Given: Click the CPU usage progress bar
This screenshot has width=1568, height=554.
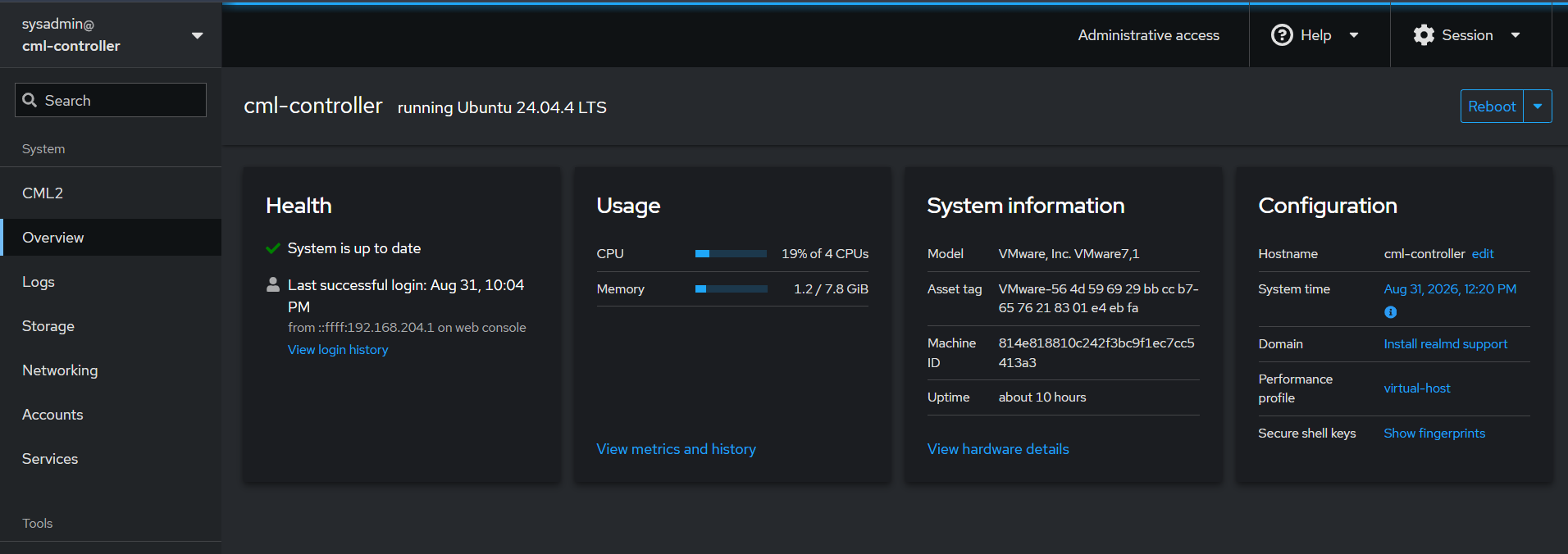Looking at the screenshot, I should point(731,254).
